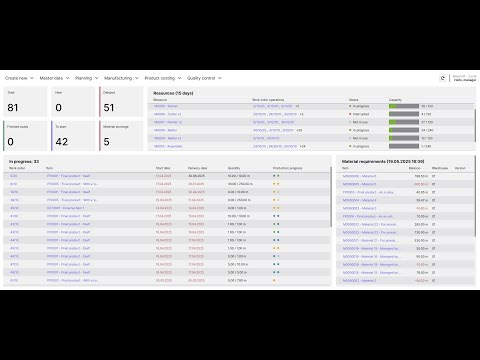Open the user profile at top right
The image size is (480, 360).
[465, 78]
